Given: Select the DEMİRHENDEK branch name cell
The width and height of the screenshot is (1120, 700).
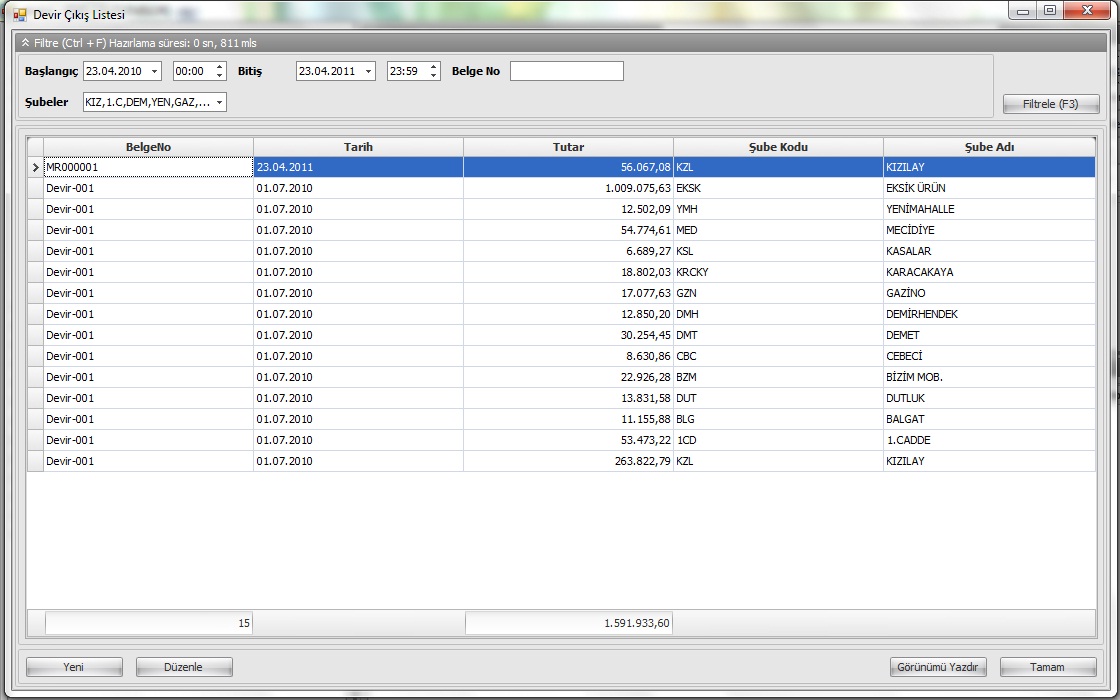Looking at the screenshot, I should point(989,314).
